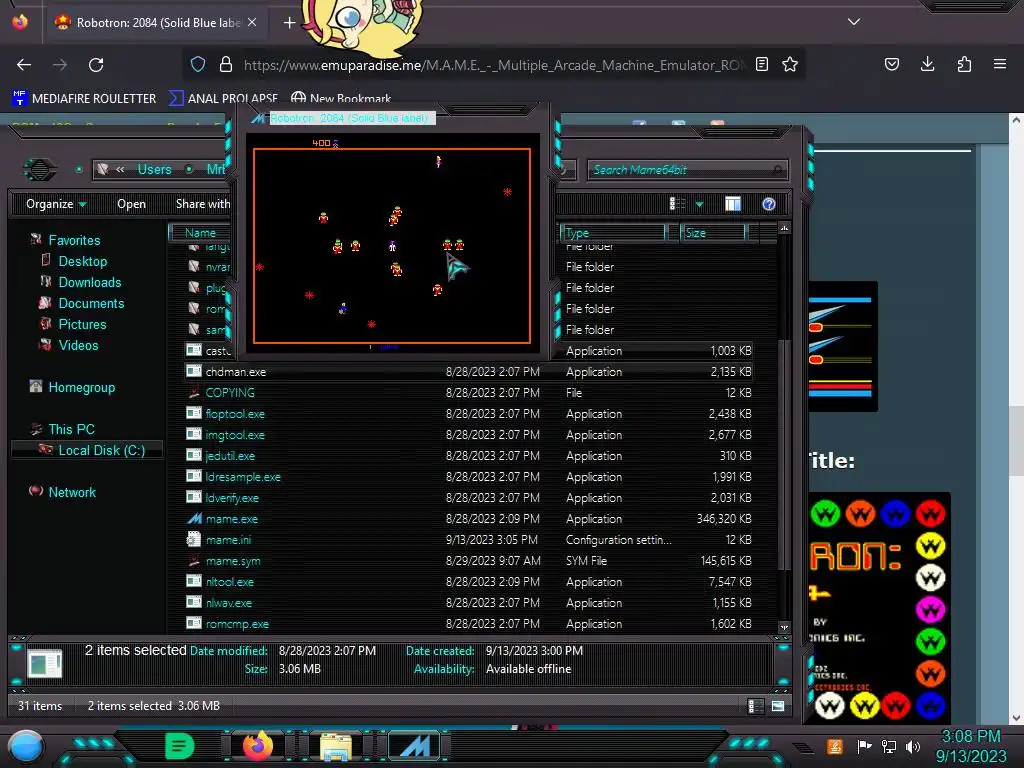
Task: Select Favorites in navigation pane
Action: (74, 240)
